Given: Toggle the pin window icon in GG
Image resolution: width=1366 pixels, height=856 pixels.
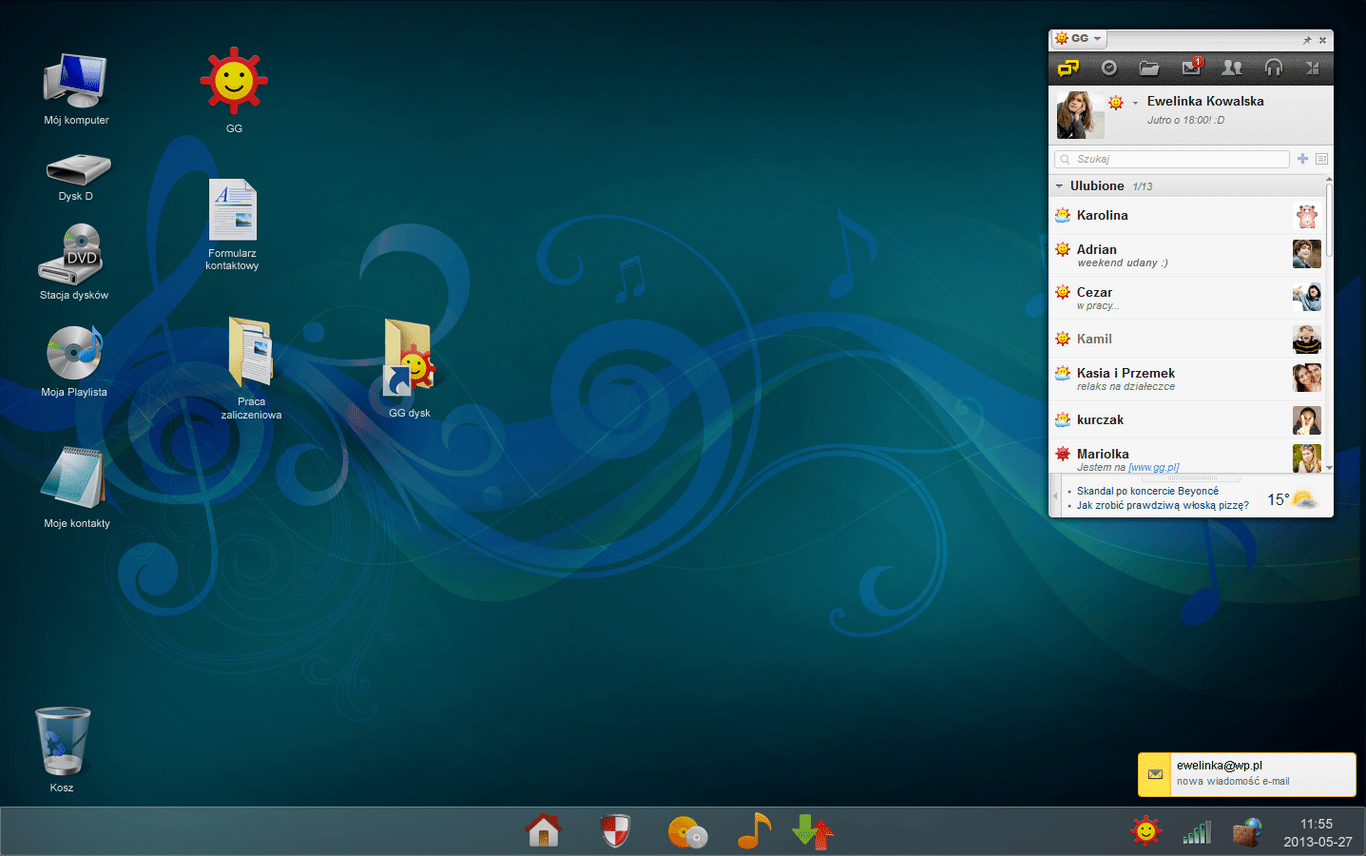Looking at the screenshot, I should (x=1306, y=40).
